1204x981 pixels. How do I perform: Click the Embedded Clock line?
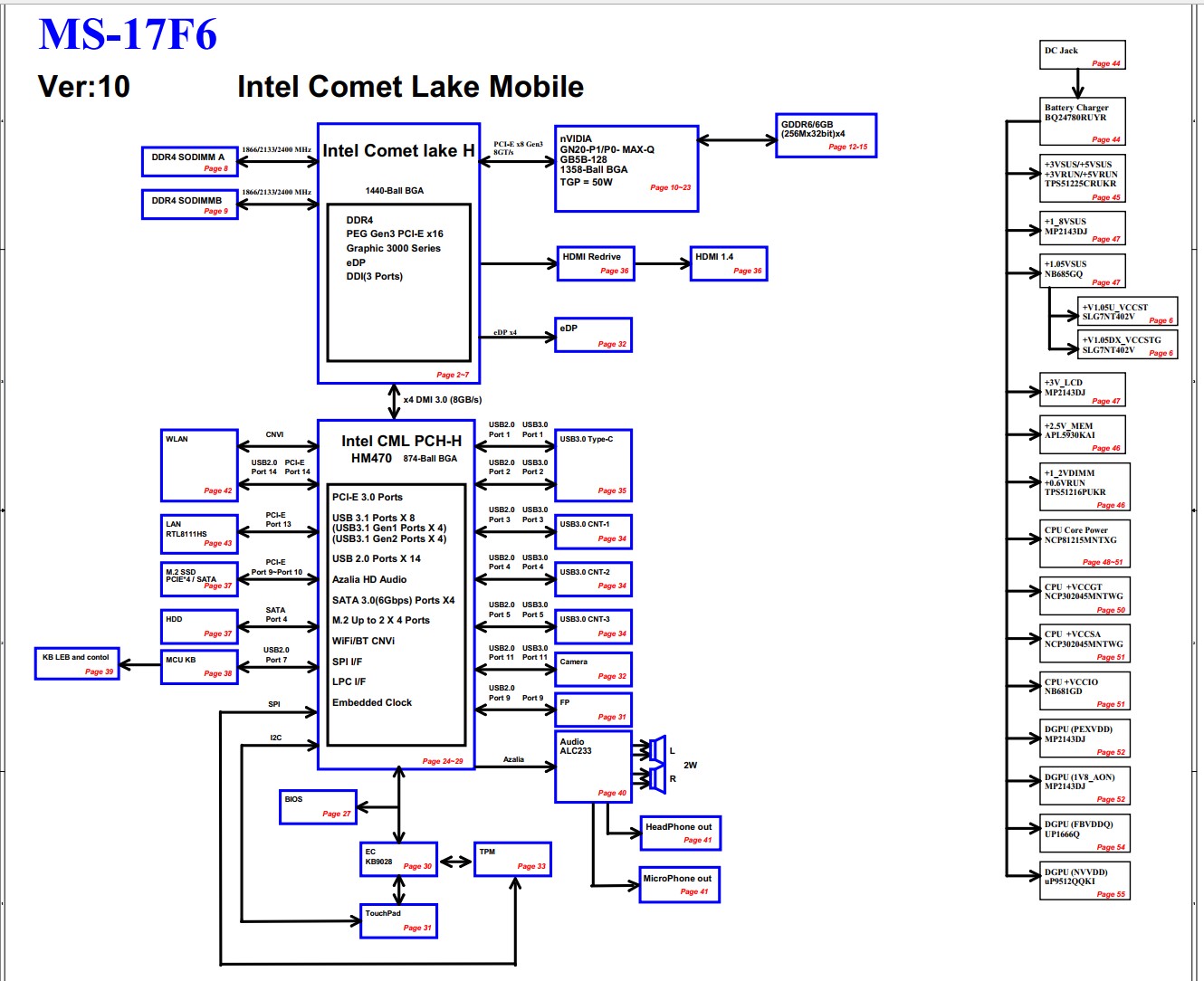(372, 702)
